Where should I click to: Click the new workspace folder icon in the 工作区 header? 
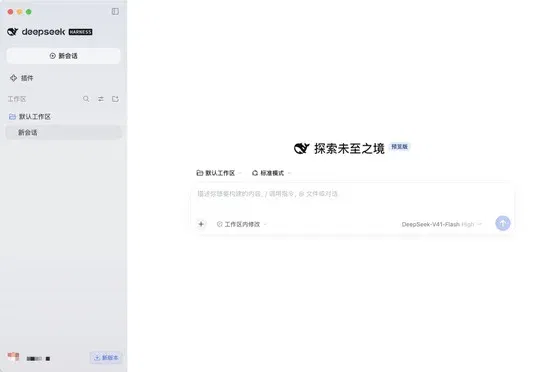pyautogui.click(x=115, y=99)
